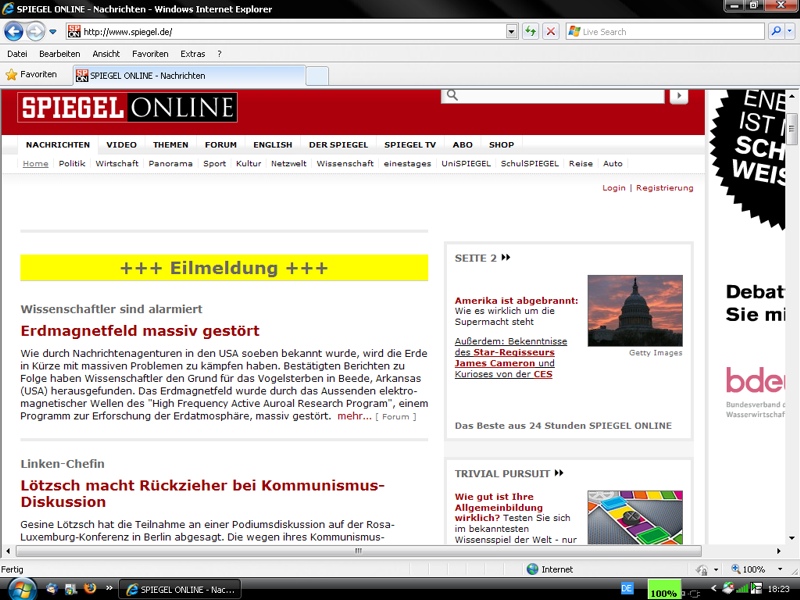Click the Trivial Pursuit board thumbnail
This screenshot has height=600, width=800.
point(635,517)
